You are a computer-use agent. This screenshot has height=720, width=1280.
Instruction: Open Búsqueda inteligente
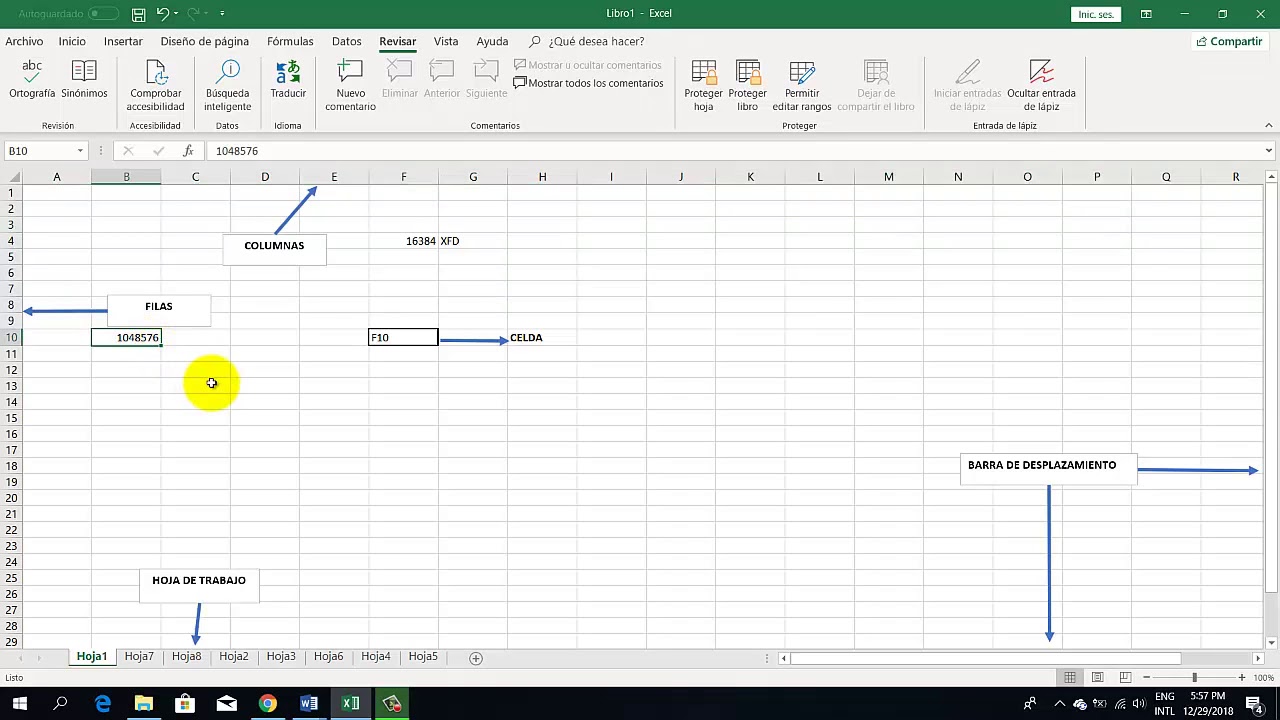point(228,85)
